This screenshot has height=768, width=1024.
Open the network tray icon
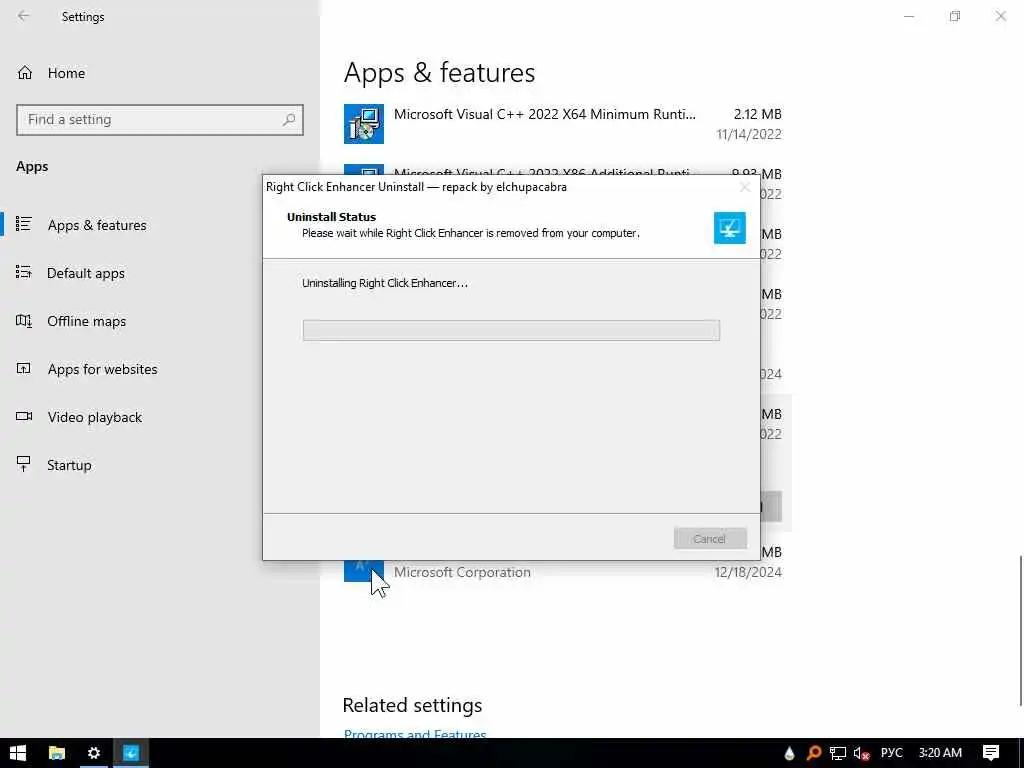point(838,753)
